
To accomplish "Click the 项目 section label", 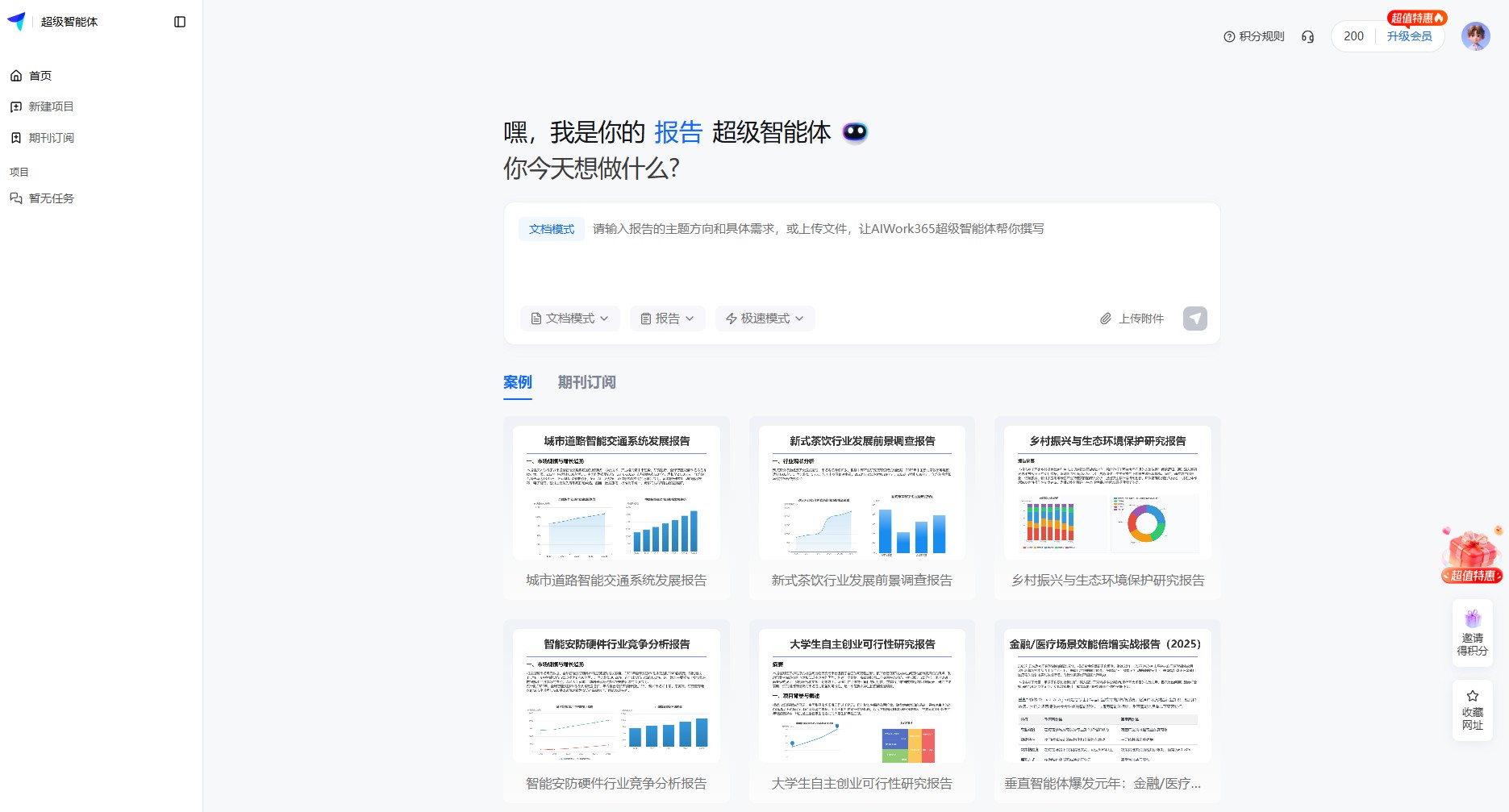I will [x=19, y=172].
